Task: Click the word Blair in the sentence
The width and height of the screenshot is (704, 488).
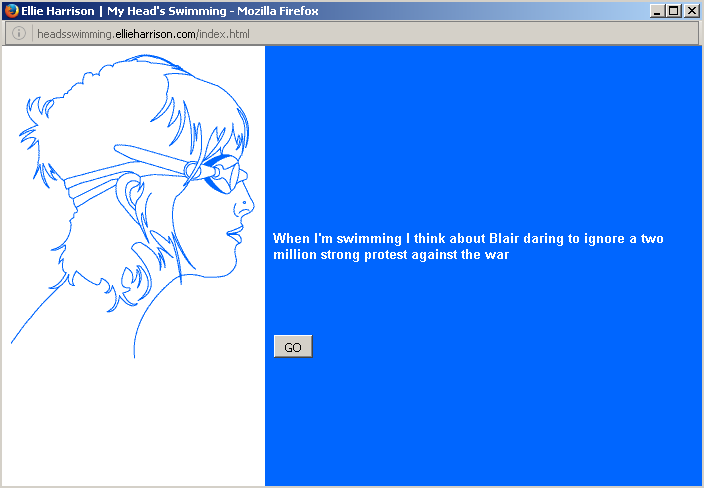Action: tap(504, 238)
